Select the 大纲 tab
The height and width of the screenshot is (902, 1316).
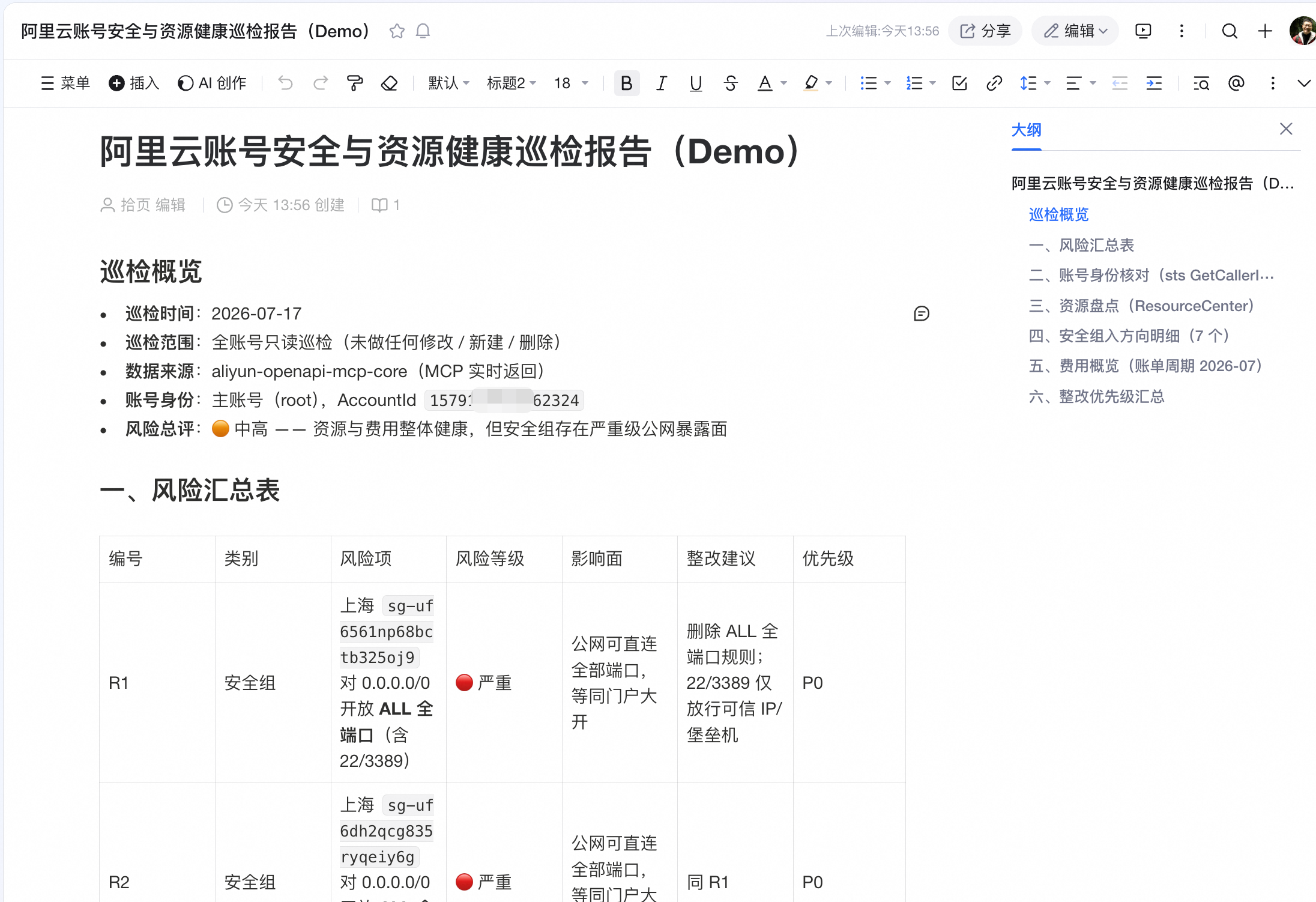click(1026, 130)
